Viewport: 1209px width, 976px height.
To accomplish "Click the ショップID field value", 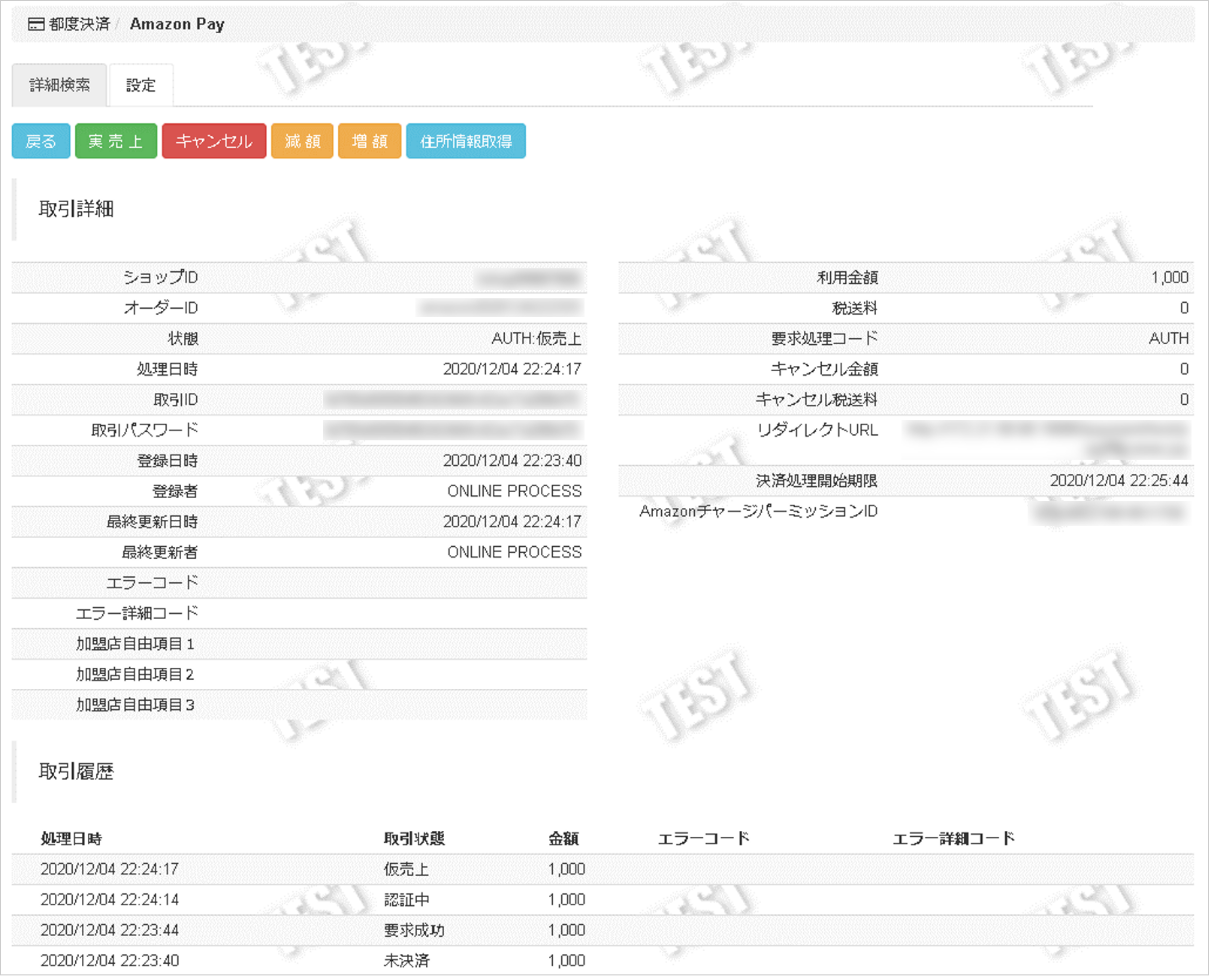I will [530, 277].
